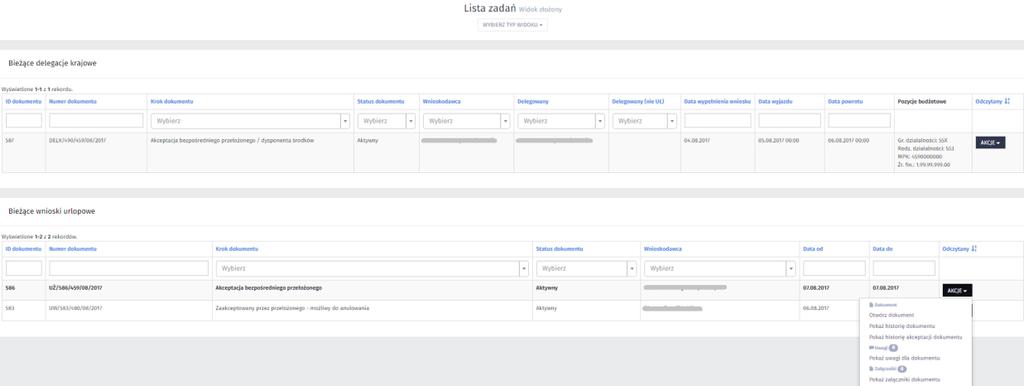
Task: Sort delegations by Data wyjazdu header
Action: pyautogui.click(x=771, y=102)
